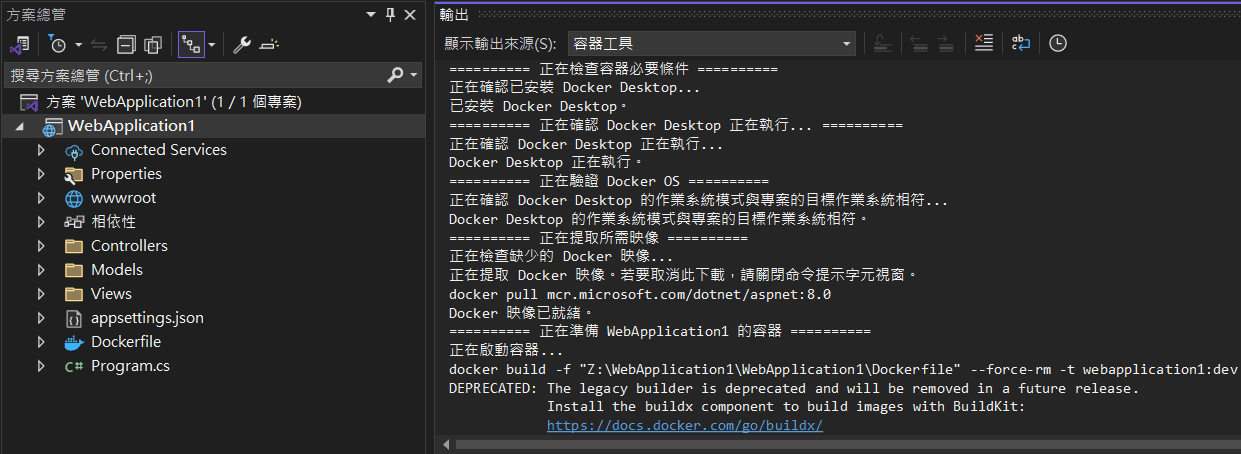Expand the Models folder
The image size is (1241, 454).
41,270
